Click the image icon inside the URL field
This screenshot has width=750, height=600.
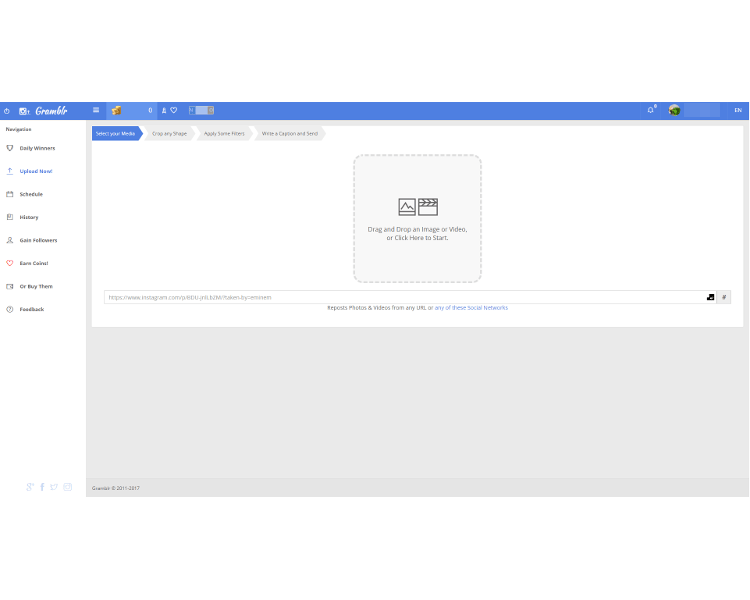point(710,297)
